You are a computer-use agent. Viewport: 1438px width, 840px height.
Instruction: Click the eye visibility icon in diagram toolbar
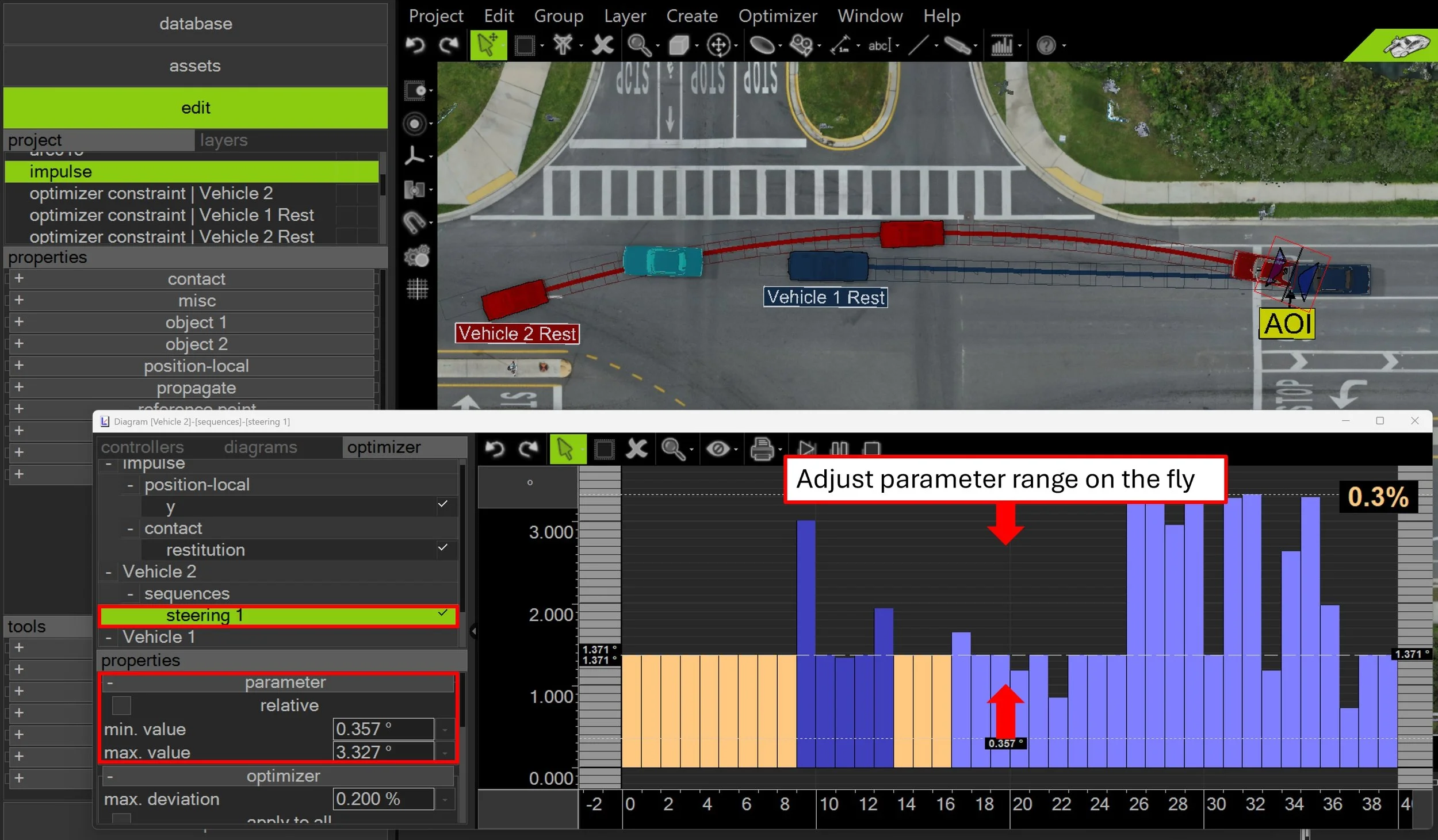(718, 449)
